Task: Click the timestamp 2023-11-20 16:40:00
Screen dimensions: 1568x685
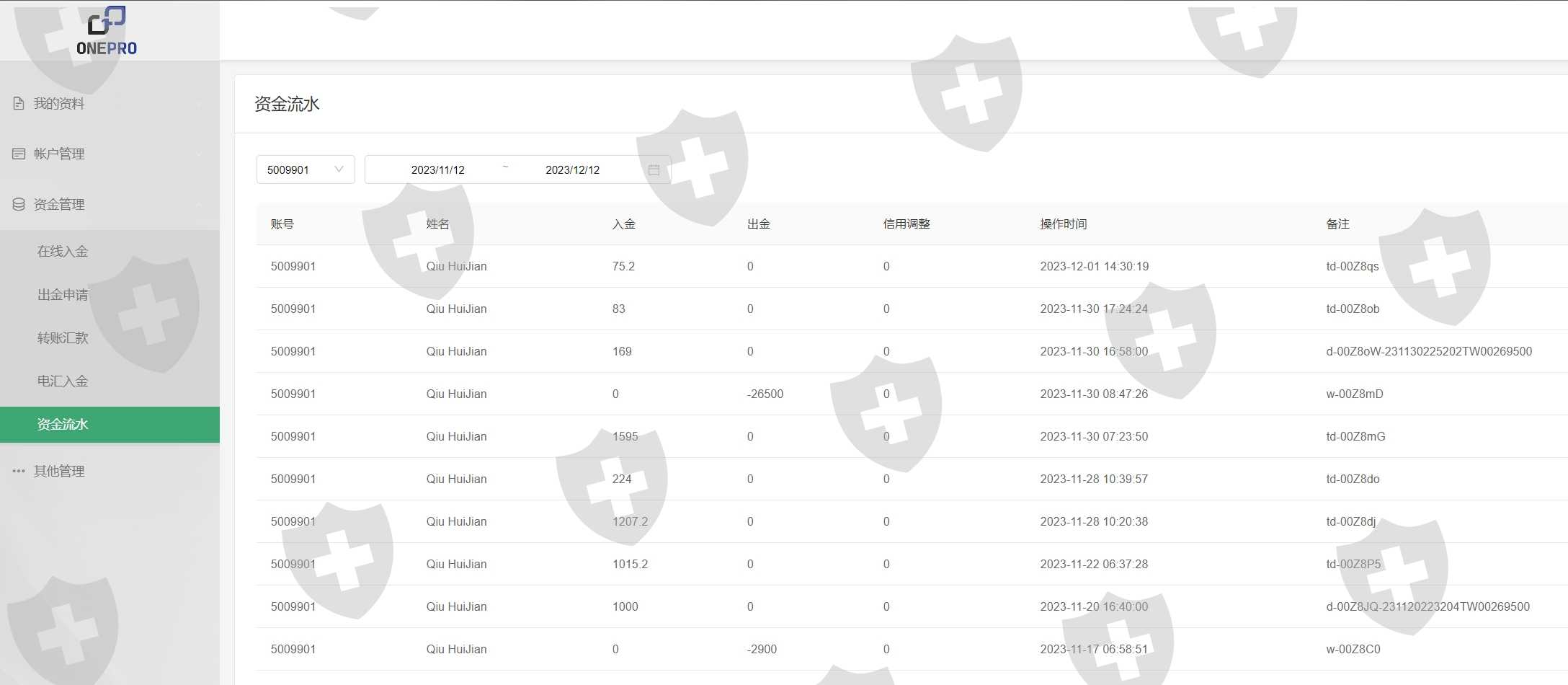Action: point(1094,606)
